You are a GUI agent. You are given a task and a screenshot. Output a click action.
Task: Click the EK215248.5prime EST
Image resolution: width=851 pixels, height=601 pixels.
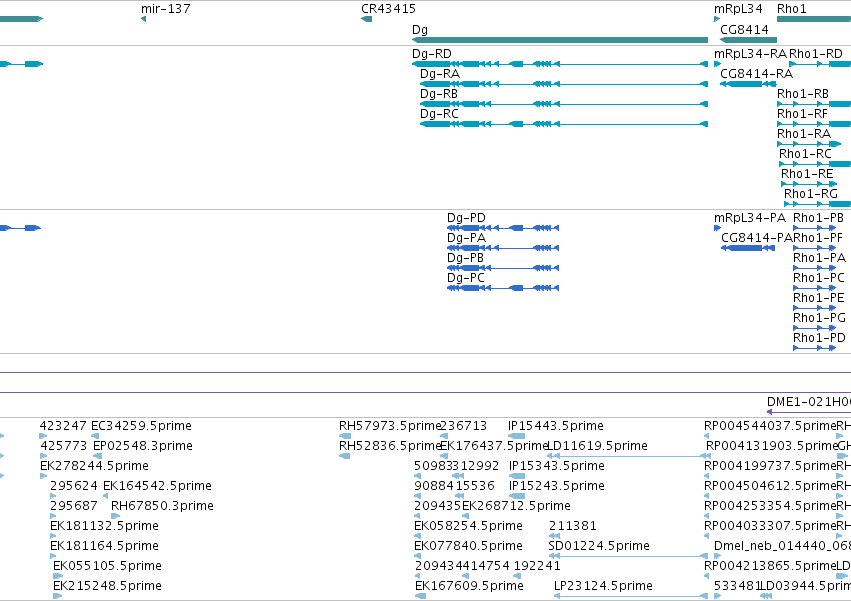click(57, 597)
